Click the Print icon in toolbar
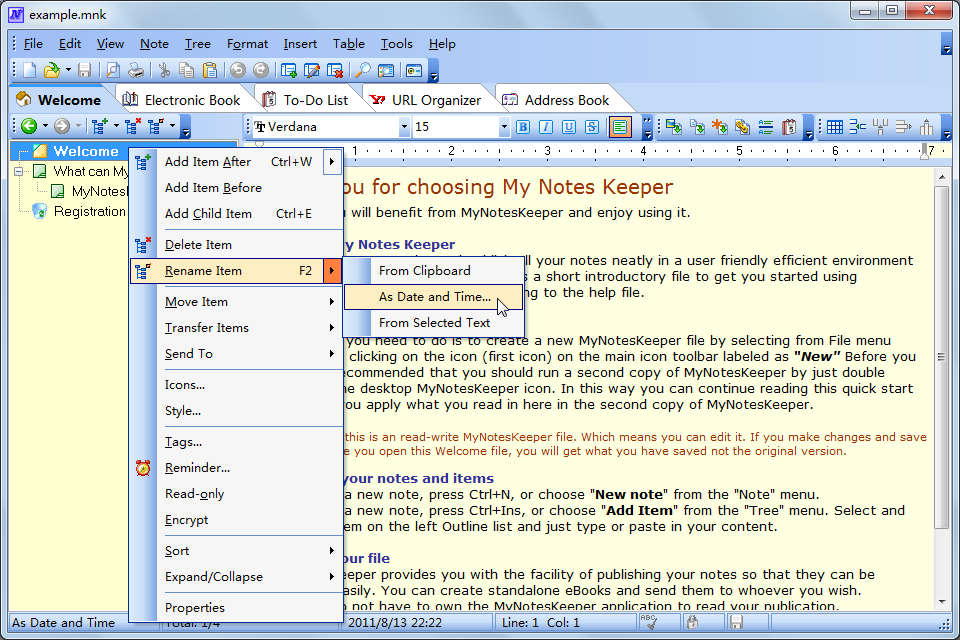The image size is (960, 640). pos(136,70)
